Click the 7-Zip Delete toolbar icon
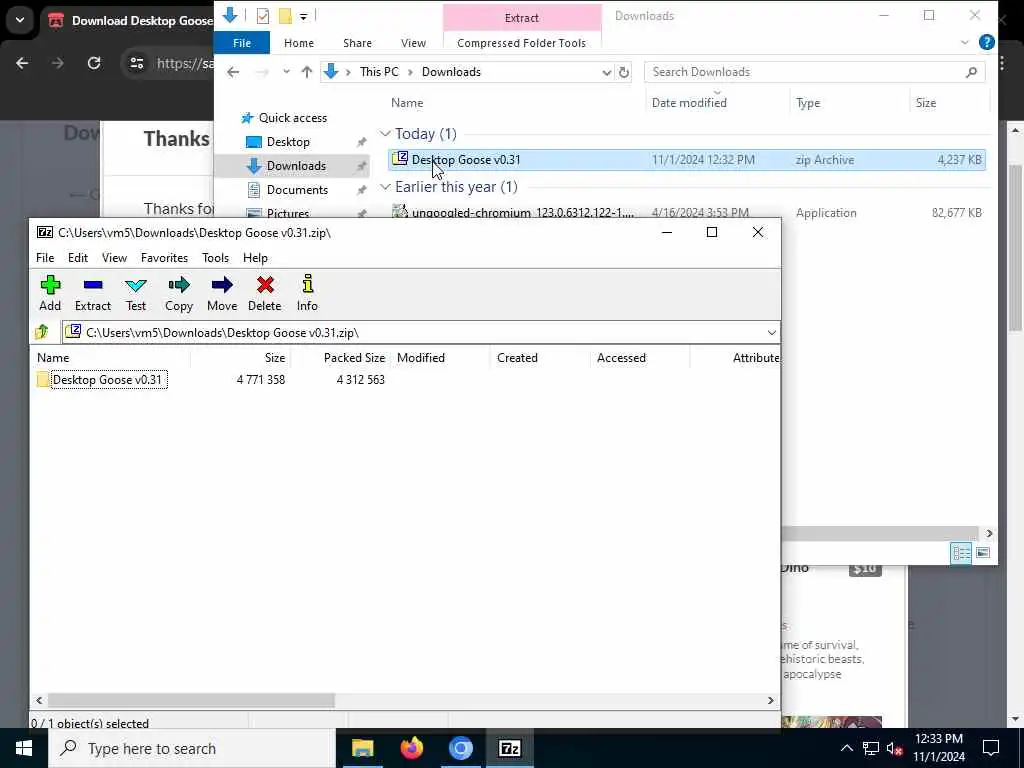This screenshot has height=768, width=1024. click(264, 293)
